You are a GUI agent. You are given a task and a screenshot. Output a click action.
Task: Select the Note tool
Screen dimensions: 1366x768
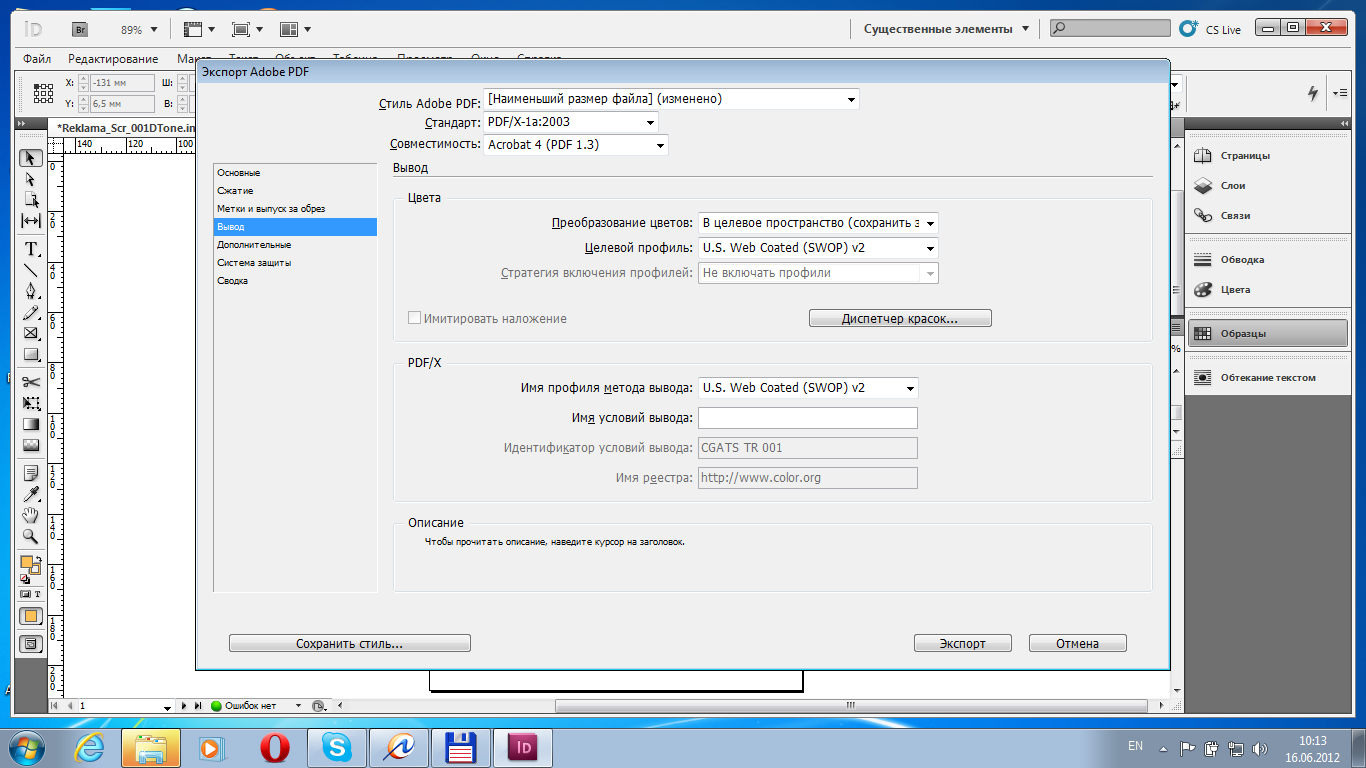[31, 473]
